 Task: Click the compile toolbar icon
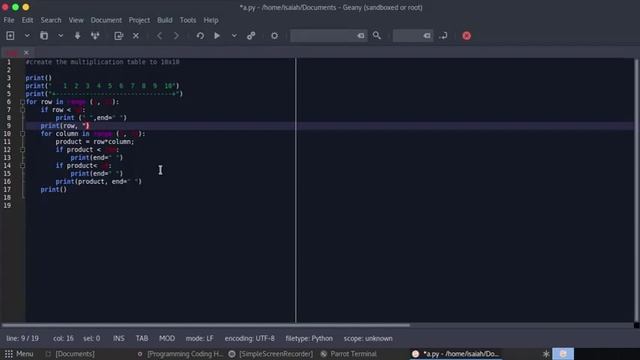(200, 36)
